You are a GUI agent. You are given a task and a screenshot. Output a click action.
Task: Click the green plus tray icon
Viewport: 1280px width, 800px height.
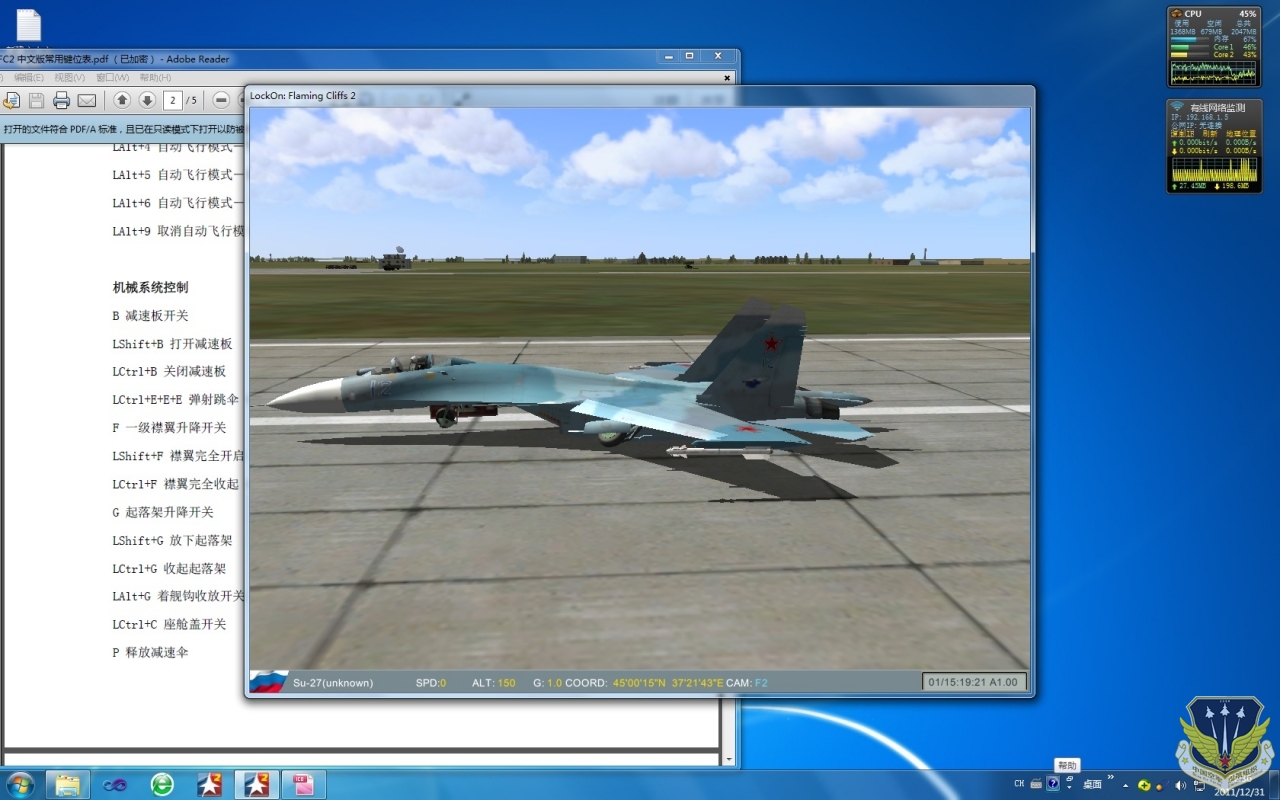(1144, 785)
